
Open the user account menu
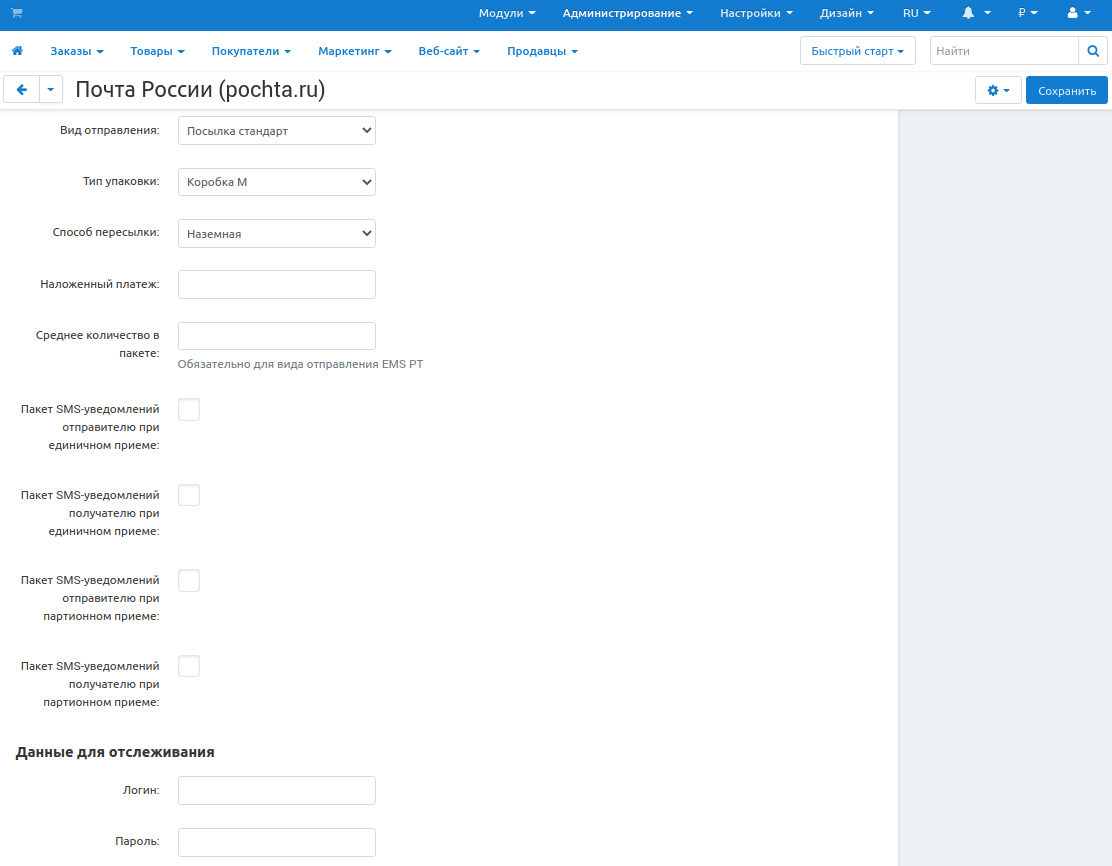pyautogui.click(x=1079, y=13)
